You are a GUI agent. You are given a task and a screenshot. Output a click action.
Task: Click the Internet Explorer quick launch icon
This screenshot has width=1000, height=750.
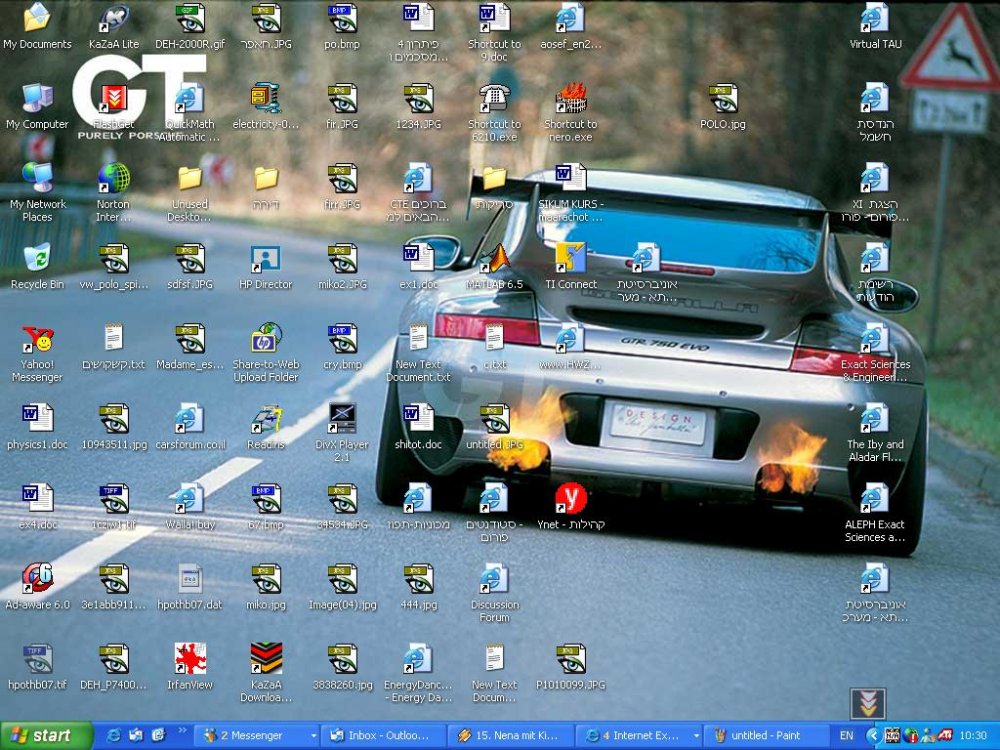point(114,735)
